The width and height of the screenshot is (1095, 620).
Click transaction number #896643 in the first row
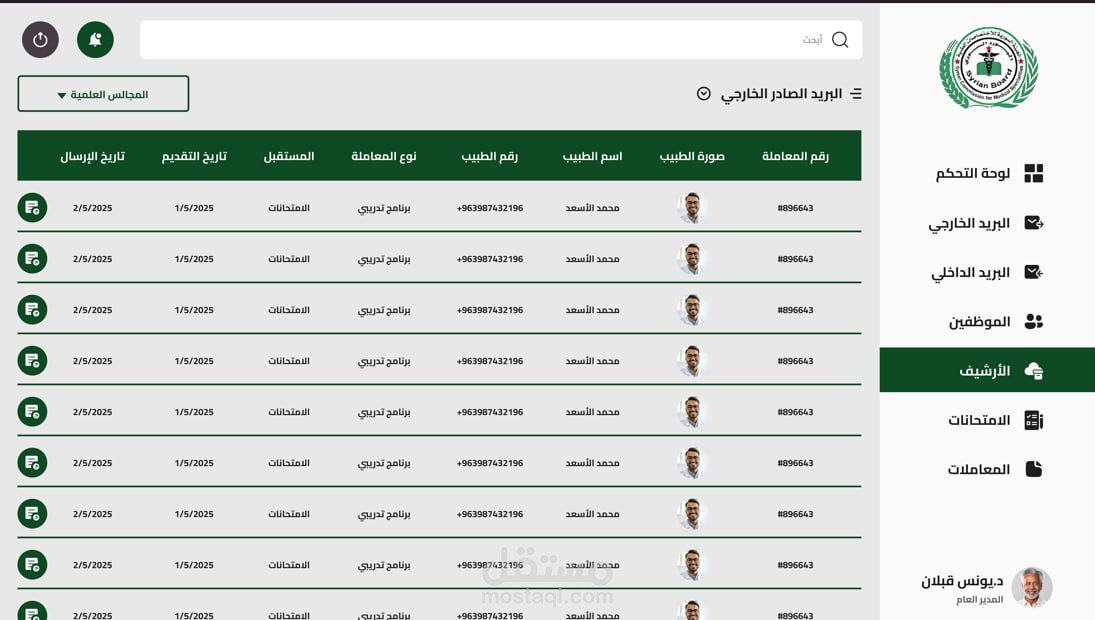coord(795,208)
